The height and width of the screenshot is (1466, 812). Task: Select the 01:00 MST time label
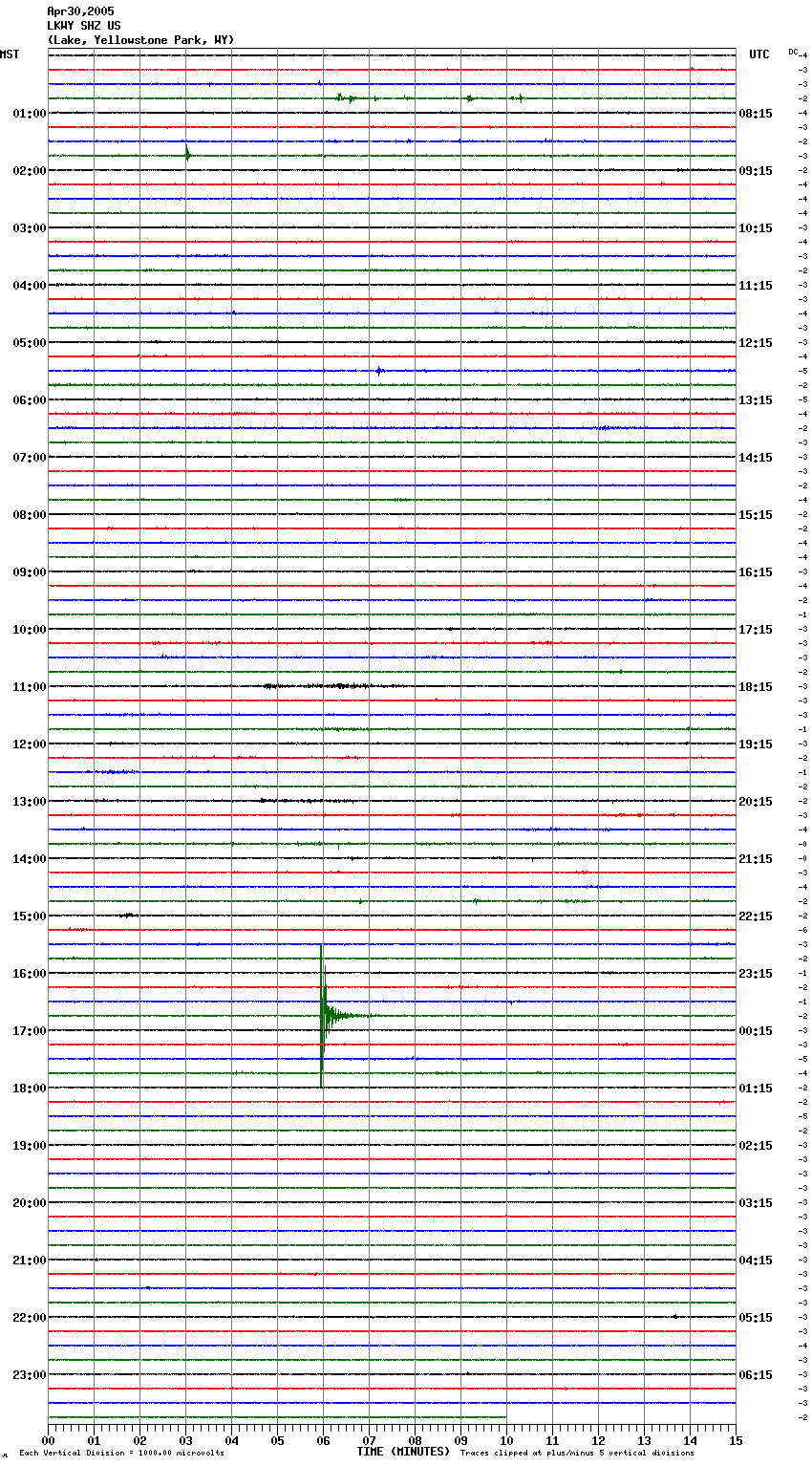[x=29, y=114]
